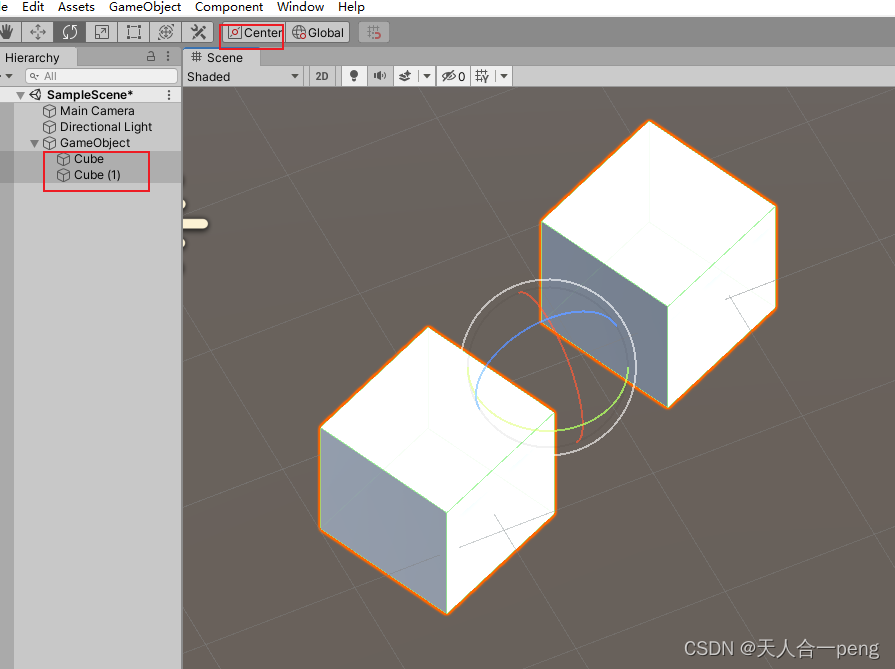Select the Move tool

tap(38, 31)
